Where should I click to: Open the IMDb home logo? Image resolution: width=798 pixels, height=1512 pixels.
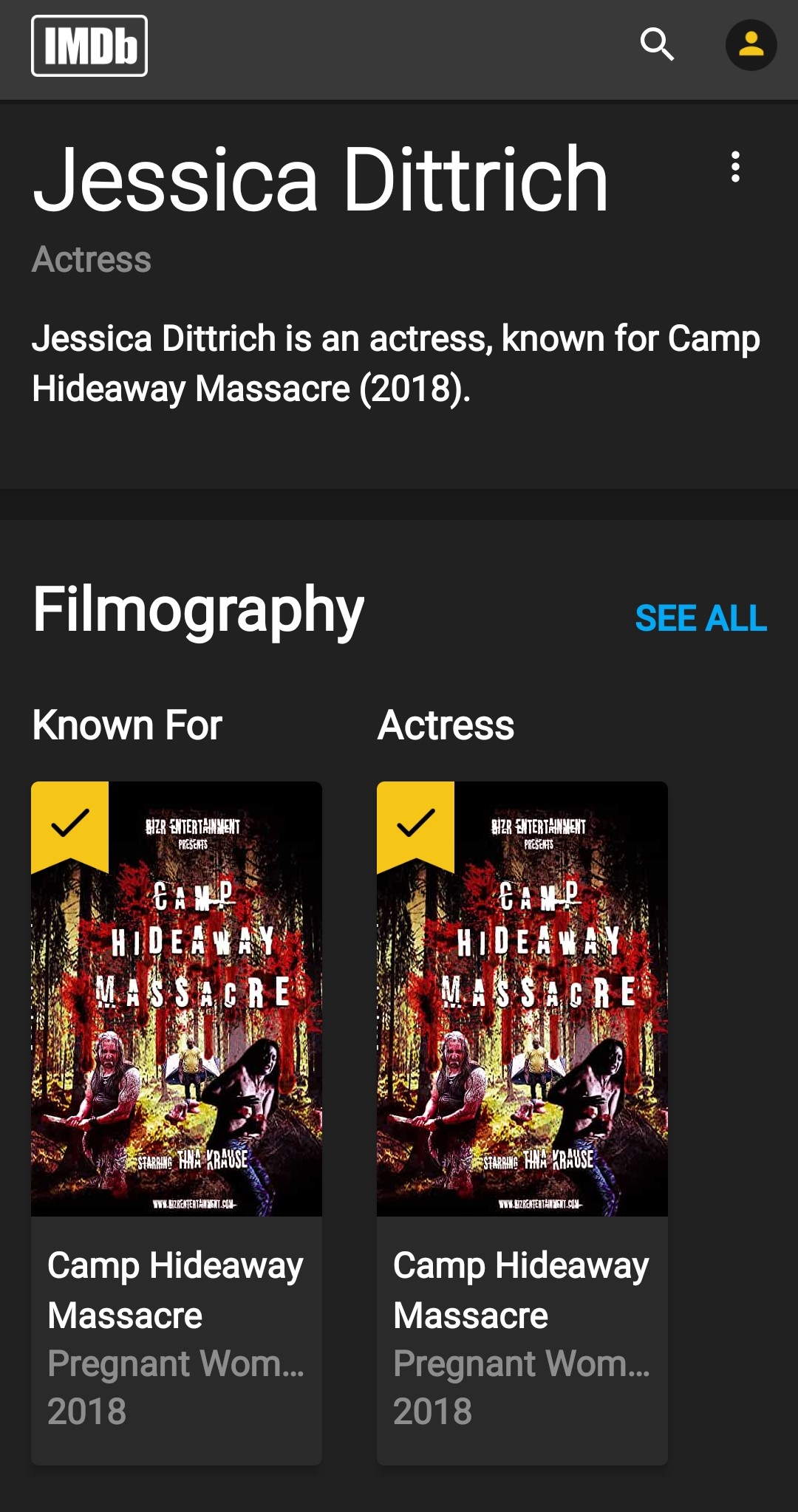coord(89,46)
